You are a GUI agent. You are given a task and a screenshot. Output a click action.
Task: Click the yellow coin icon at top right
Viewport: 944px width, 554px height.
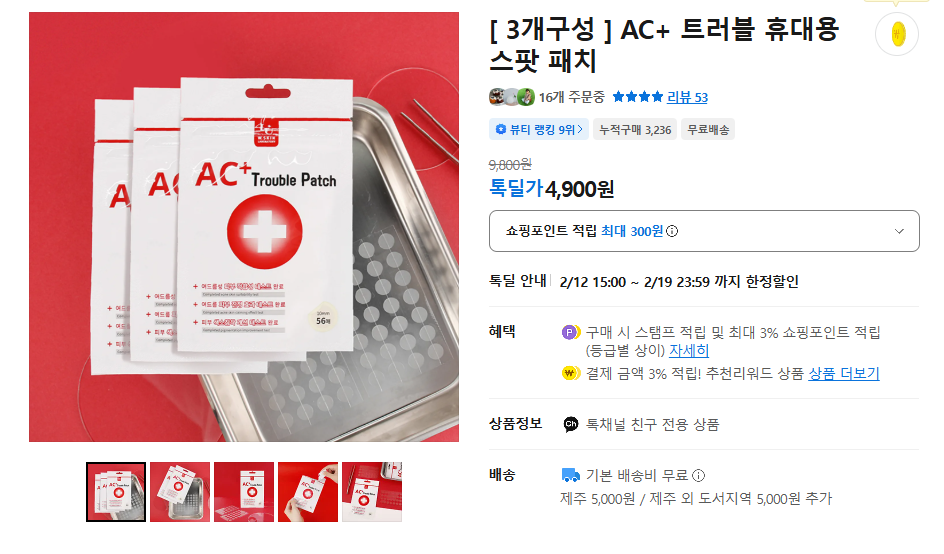(897, 34)
